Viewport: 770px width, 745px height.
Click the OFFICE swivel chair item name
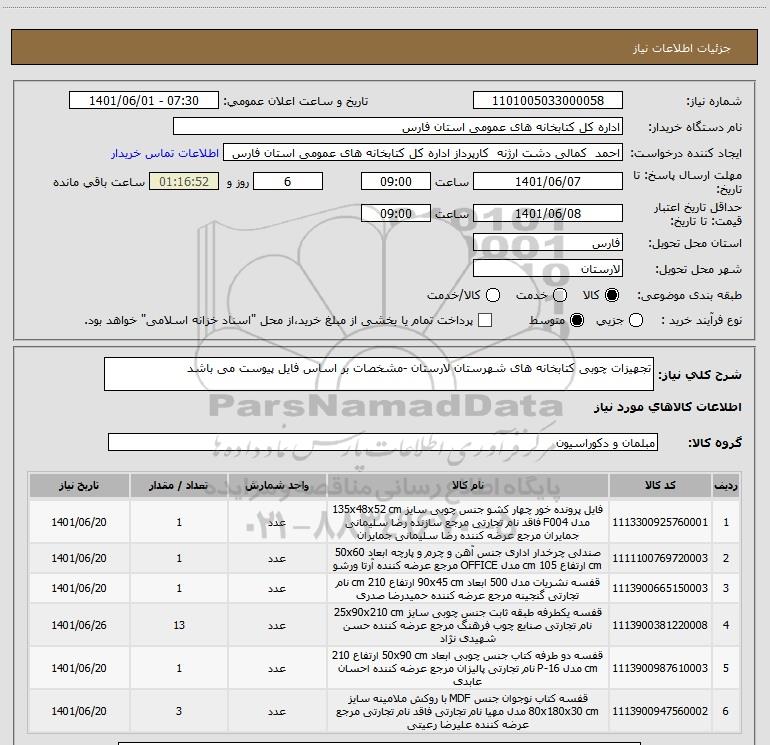point(468,558)
